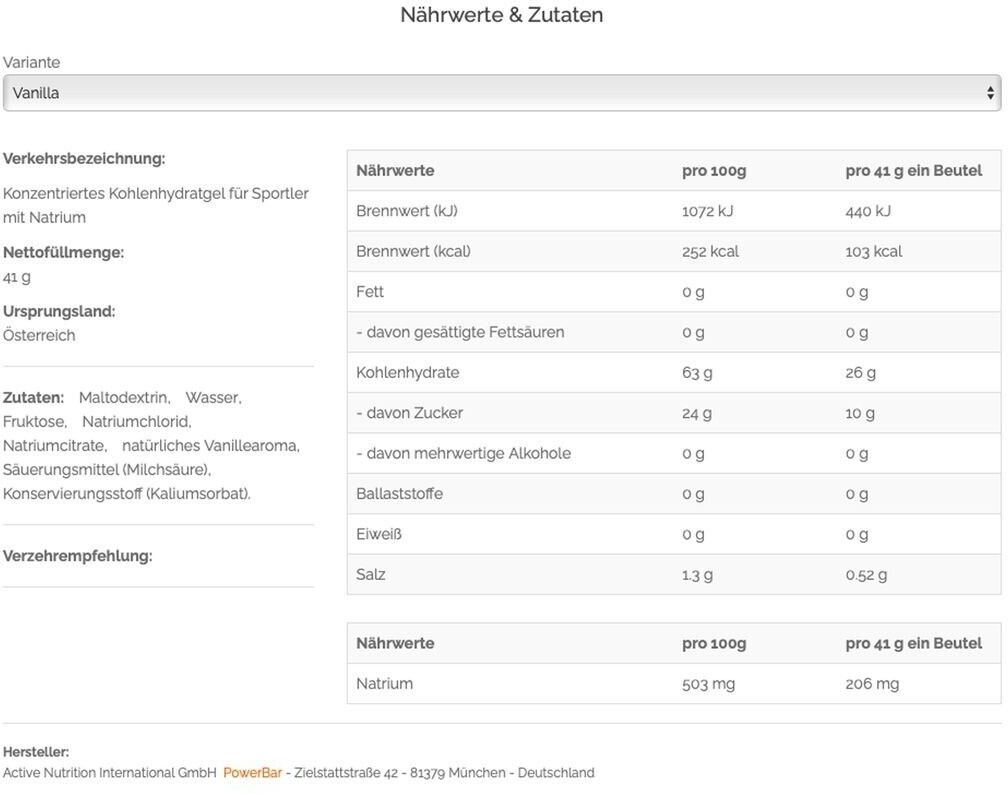The image size is (1008, 794).
Task: Click the Kohlenhydrate row label
Action: tap(408, 373)
